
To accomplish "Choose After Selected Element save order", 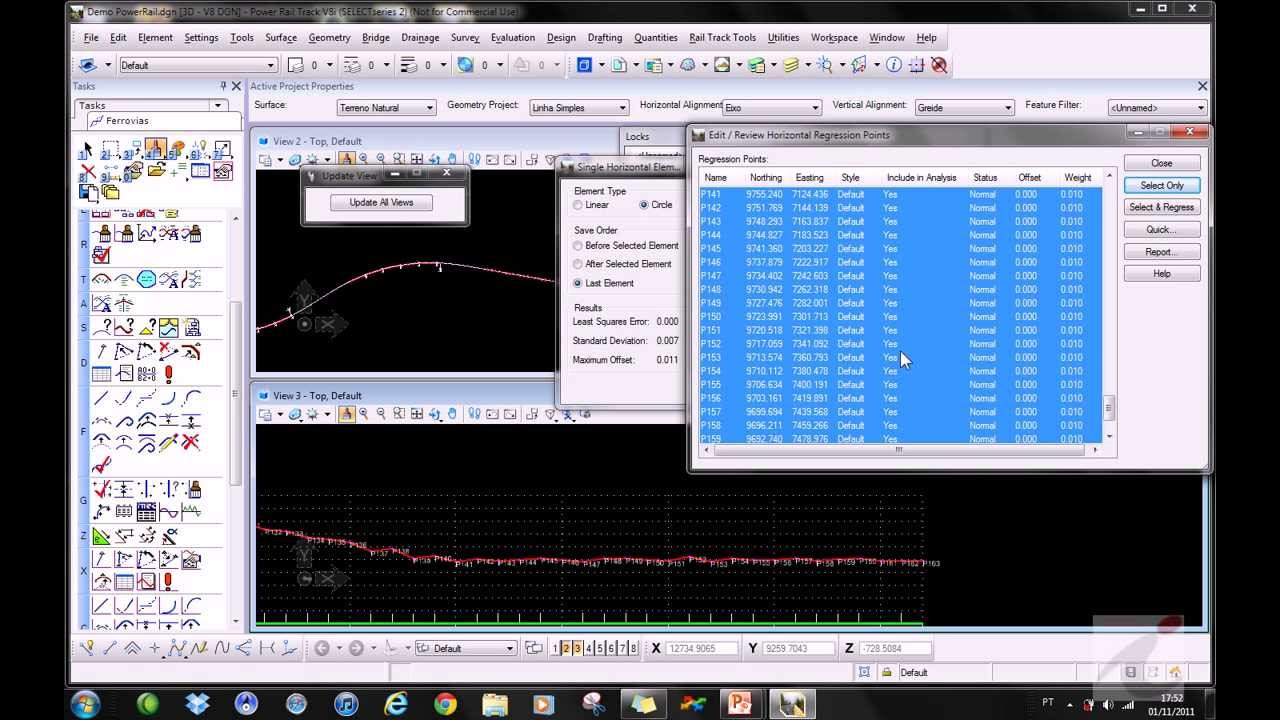I will coord(578,264).
